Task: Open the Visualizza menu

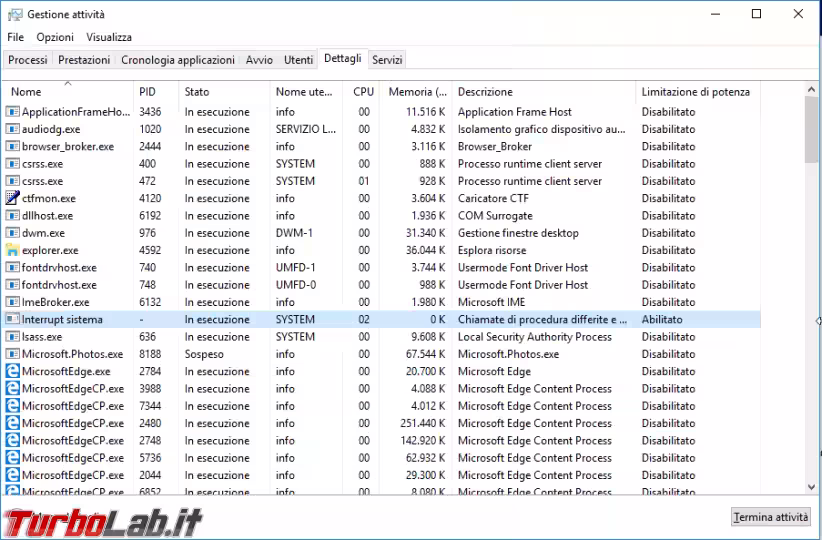Action: tap(109, 37)
